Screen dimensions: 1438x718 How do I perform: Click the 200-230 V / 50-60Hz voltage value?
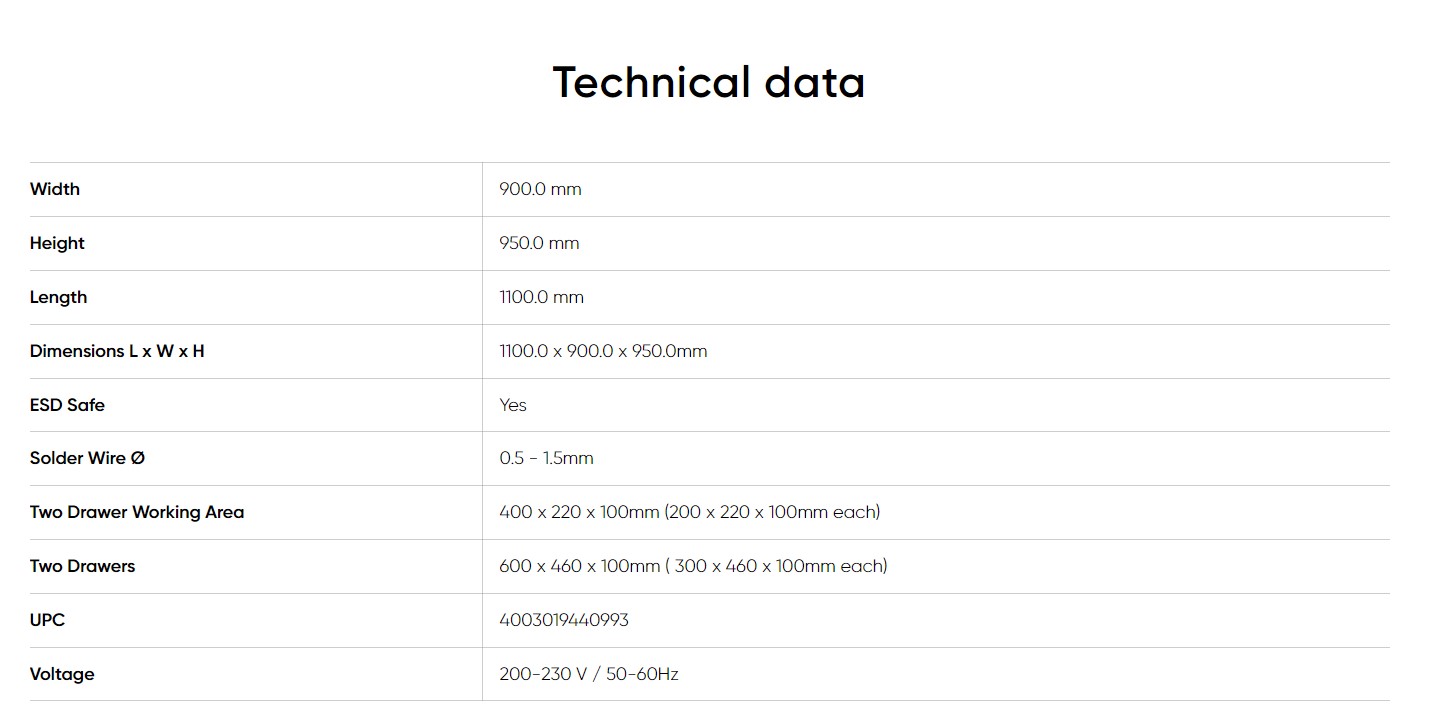589,674
